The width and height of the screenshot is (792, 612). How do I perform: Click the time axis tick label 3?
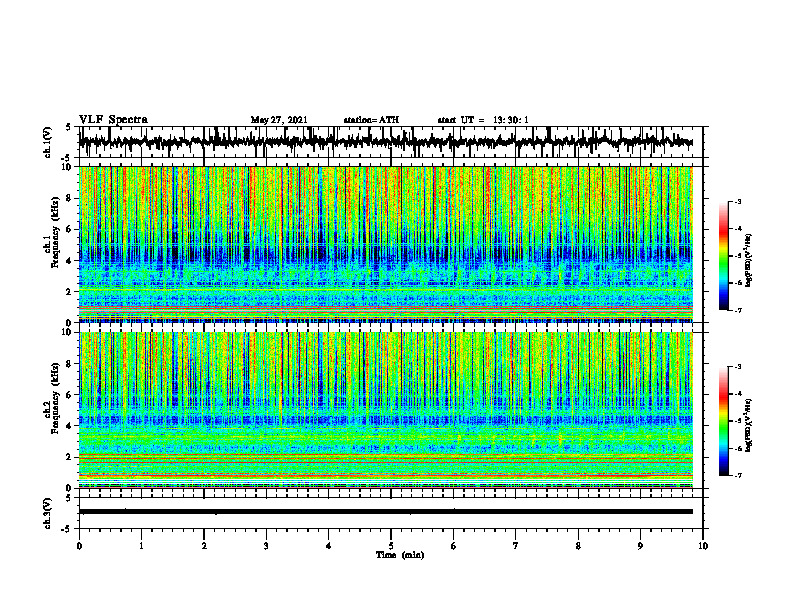coord(266,546)
